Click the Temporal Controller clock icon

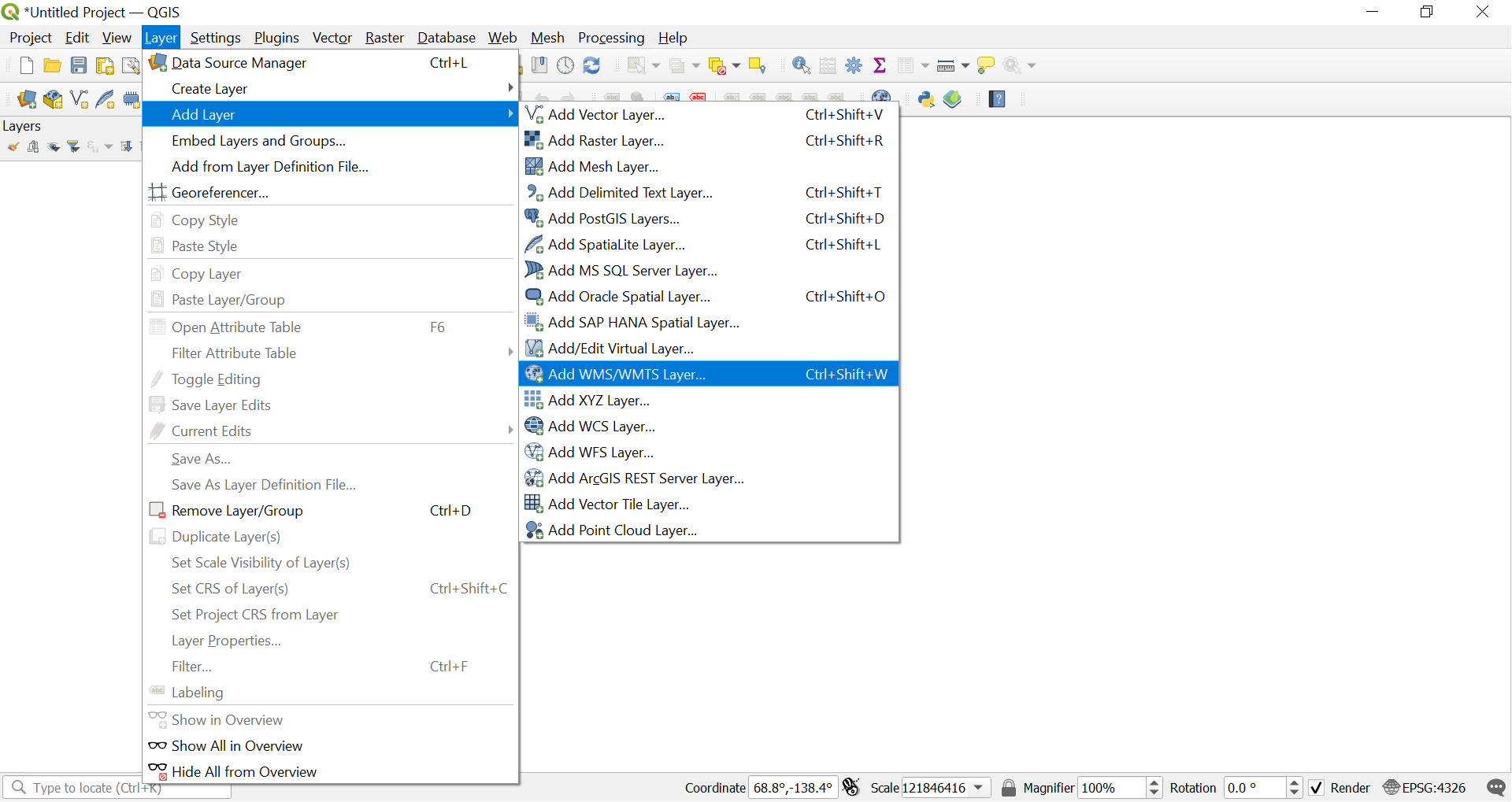pyautogui.click(x=565, y=65)
